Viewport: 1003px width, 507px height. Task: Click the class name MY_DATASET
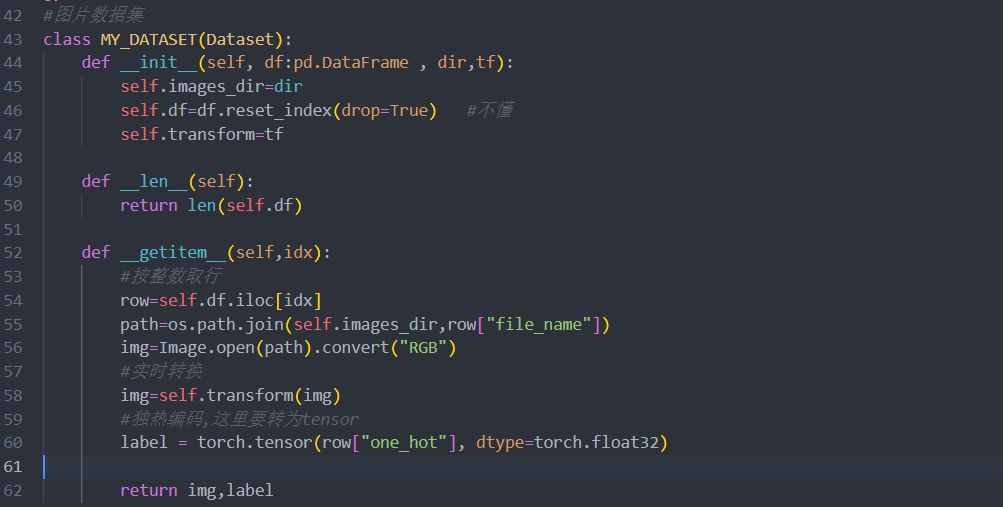click(x=148, y=40)
